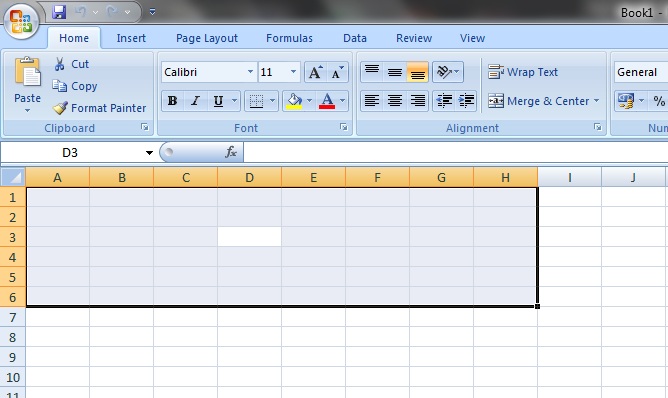Image resolution: width=668 pixels, height=398 pixels.
Task: Switch to the View tab
Action: pos(472,38)
